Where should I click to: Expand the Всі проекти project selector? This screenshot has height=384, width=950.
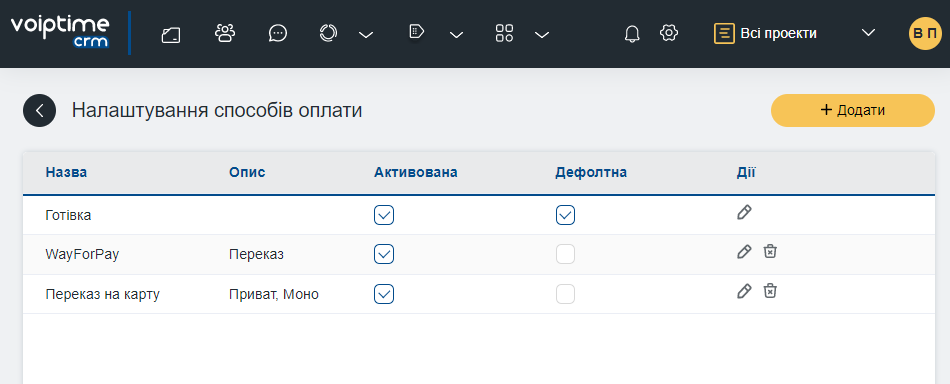tap(868, 33)
